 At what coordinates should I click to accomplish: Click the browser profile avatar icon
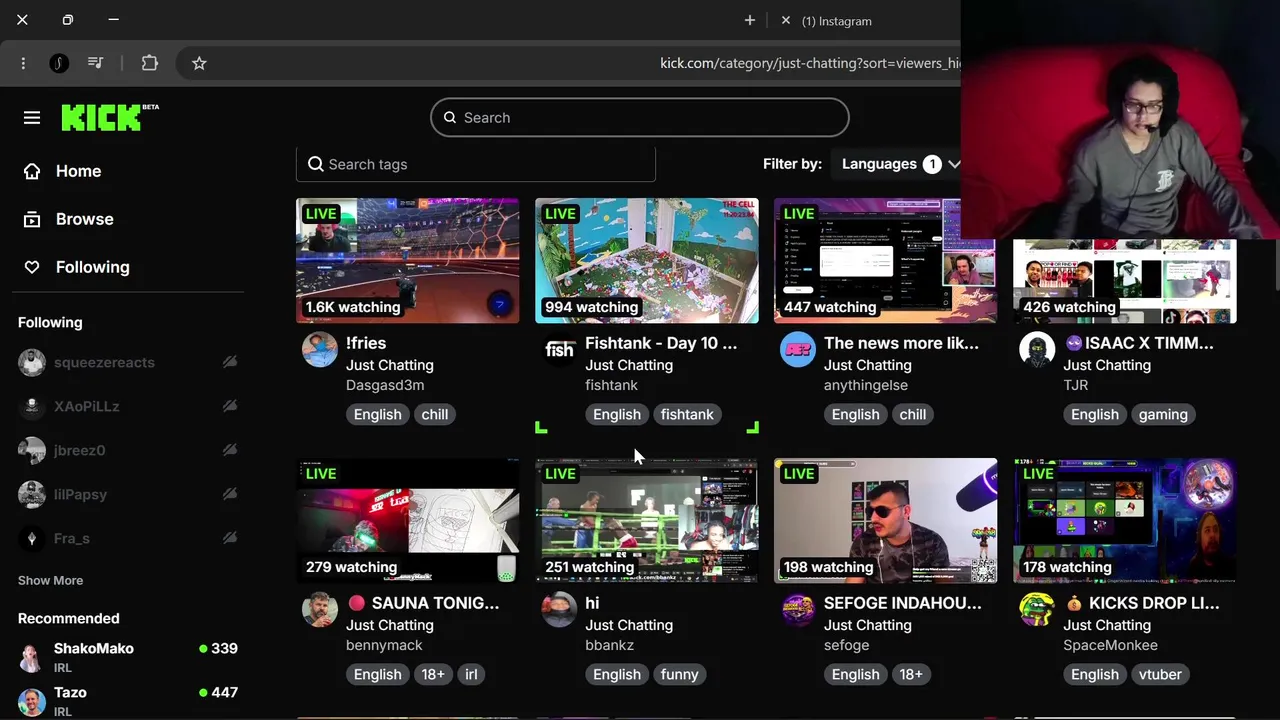coord(59,63)
